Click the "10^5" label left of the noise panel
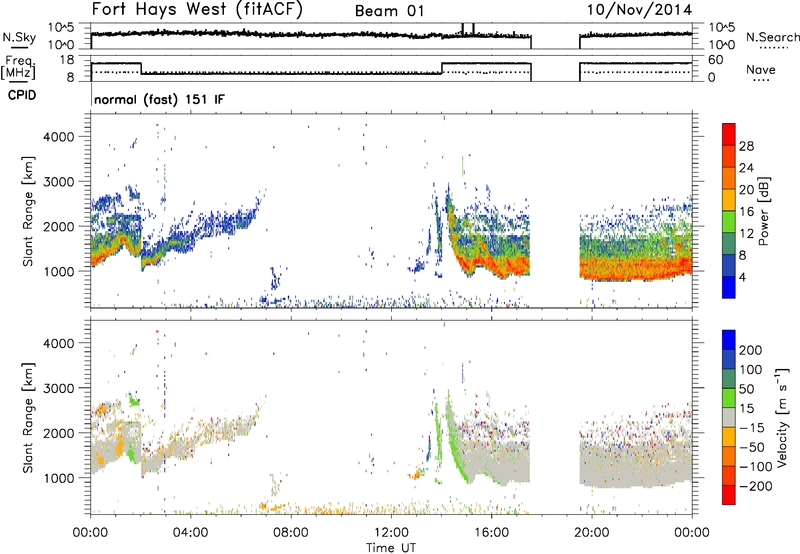 click(61, 27)
